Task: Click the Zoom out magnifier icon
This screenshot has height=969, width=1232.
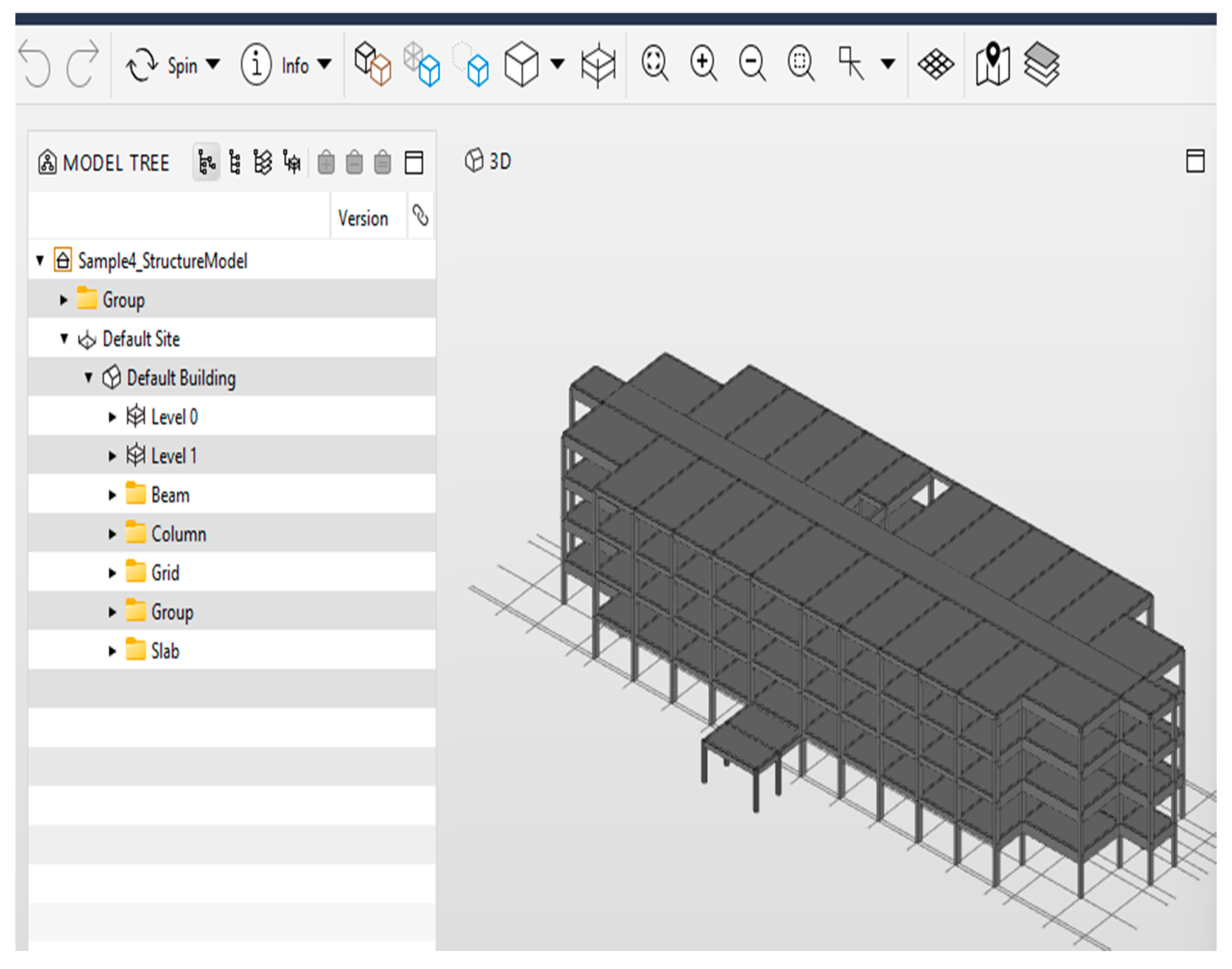Action: (752, 62)
